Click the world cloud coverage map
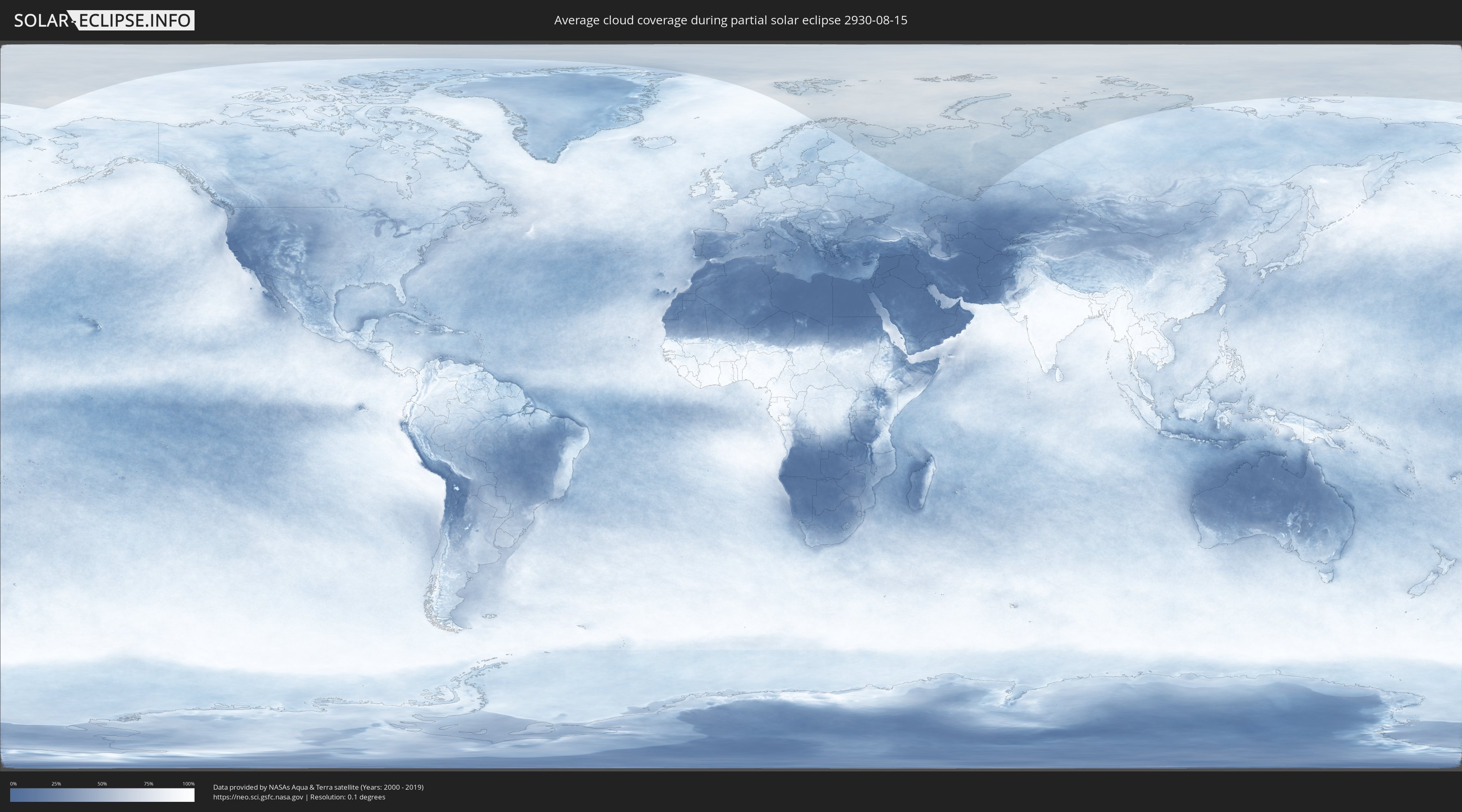The image size is (1462, 812). (x=731, y=406)
